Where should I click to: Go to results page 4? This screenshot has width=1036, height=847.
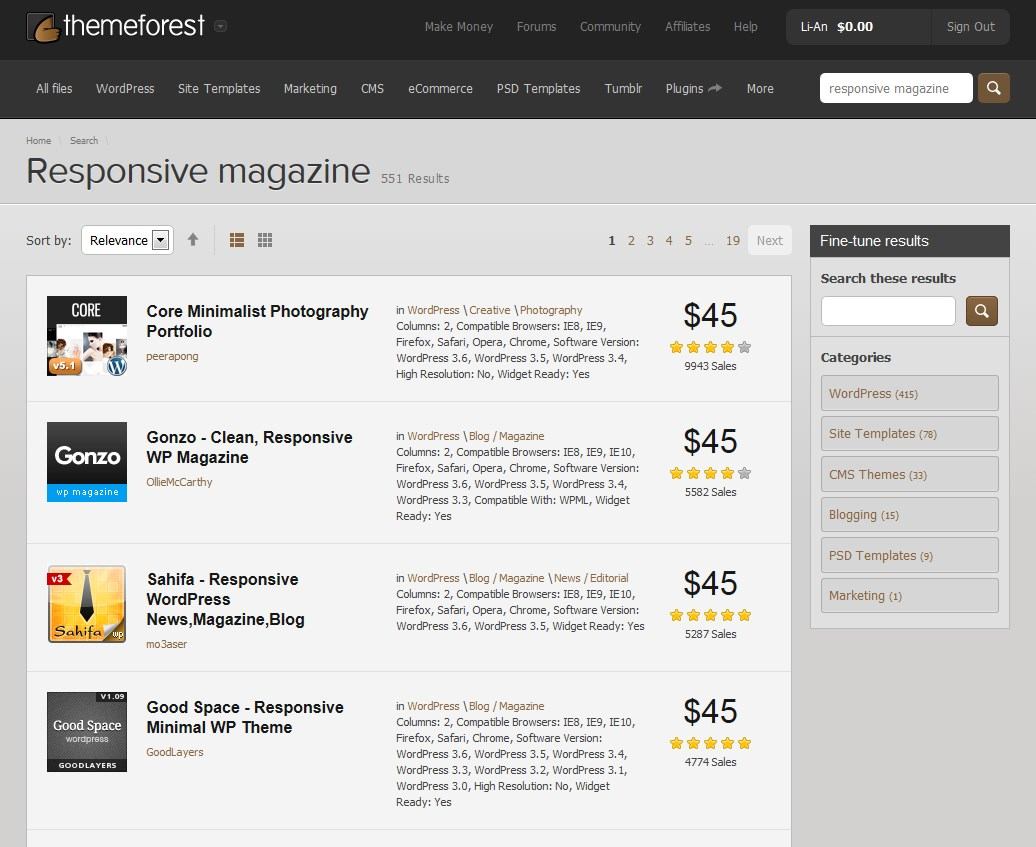[x=669, y=240]
